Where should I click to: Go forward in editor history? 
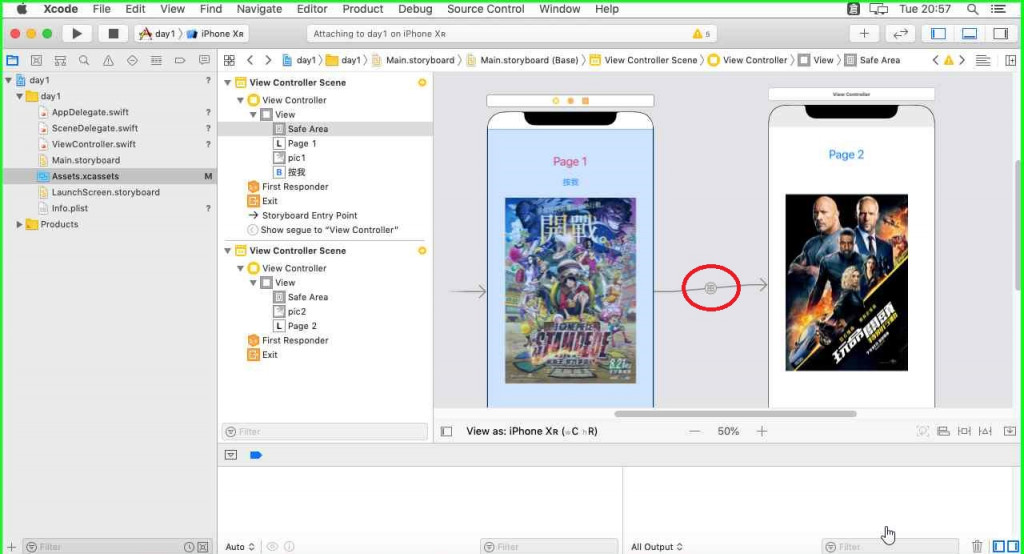coord(268,60)
